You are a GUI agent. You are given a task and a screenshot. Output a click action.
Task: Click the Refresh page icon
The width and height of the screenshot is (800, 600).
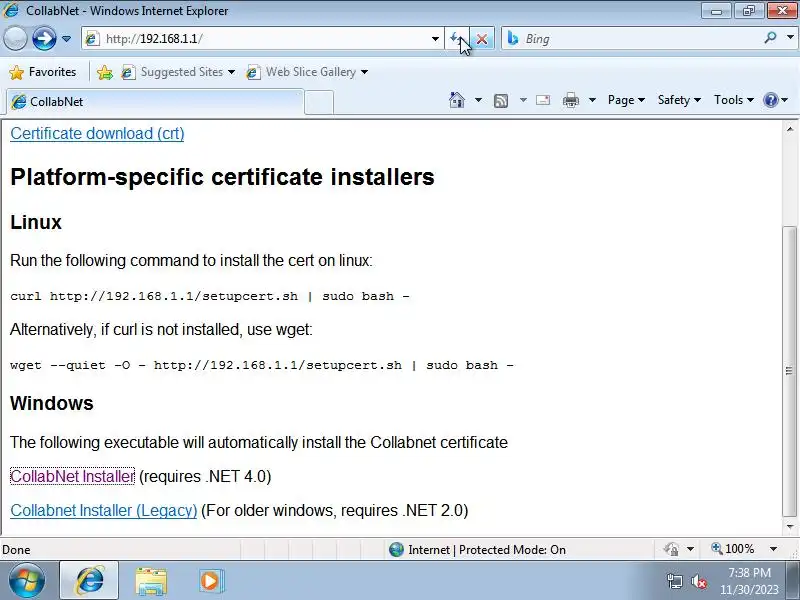(455, 39)
